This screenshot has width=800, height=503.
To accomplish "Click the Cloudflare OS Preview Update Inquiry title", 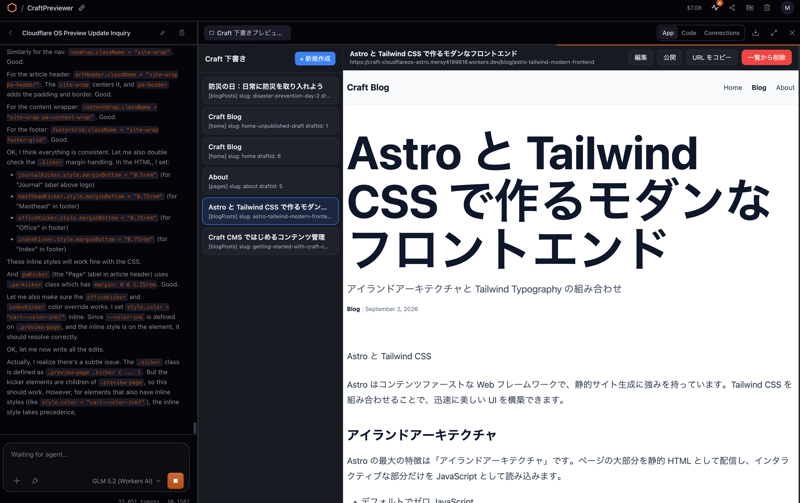I will pos(76,33).
